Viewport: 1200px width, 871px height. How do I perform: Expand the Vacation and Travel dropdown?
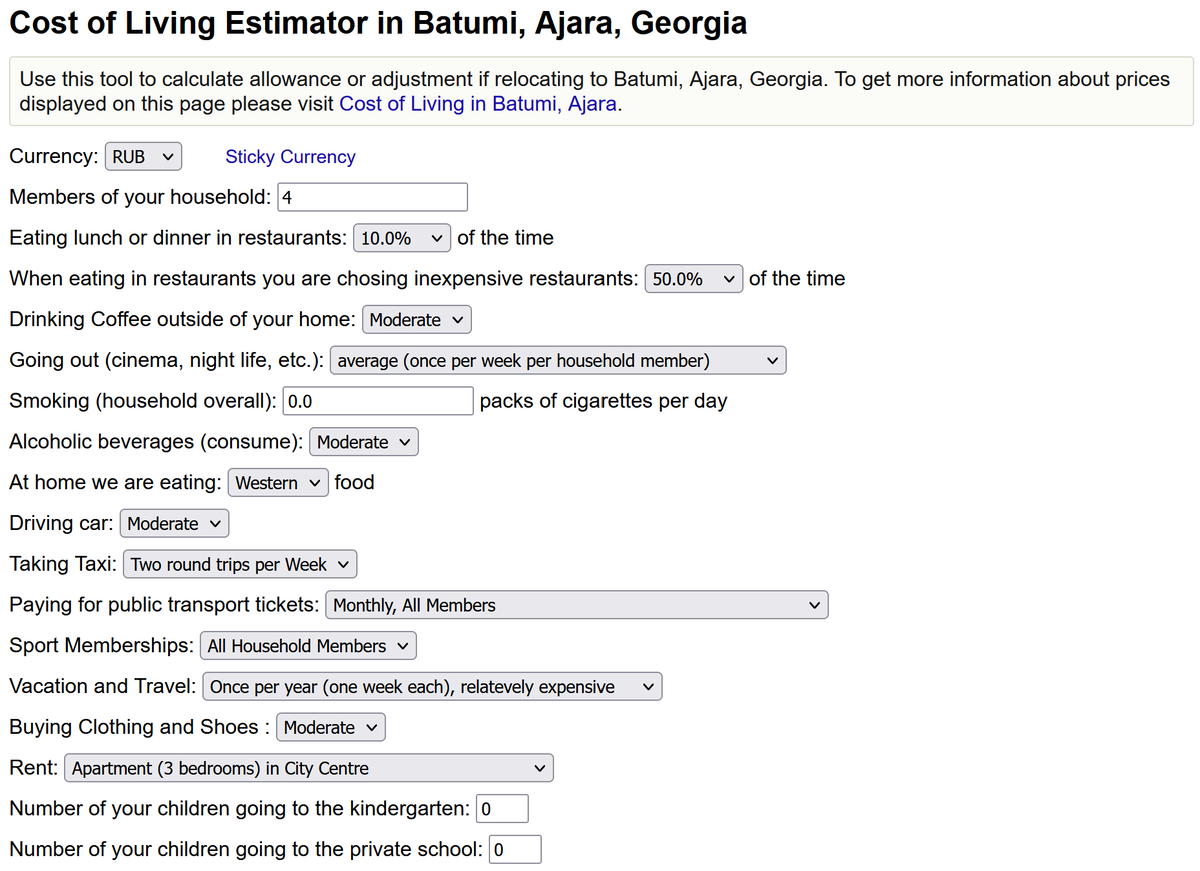432,687
